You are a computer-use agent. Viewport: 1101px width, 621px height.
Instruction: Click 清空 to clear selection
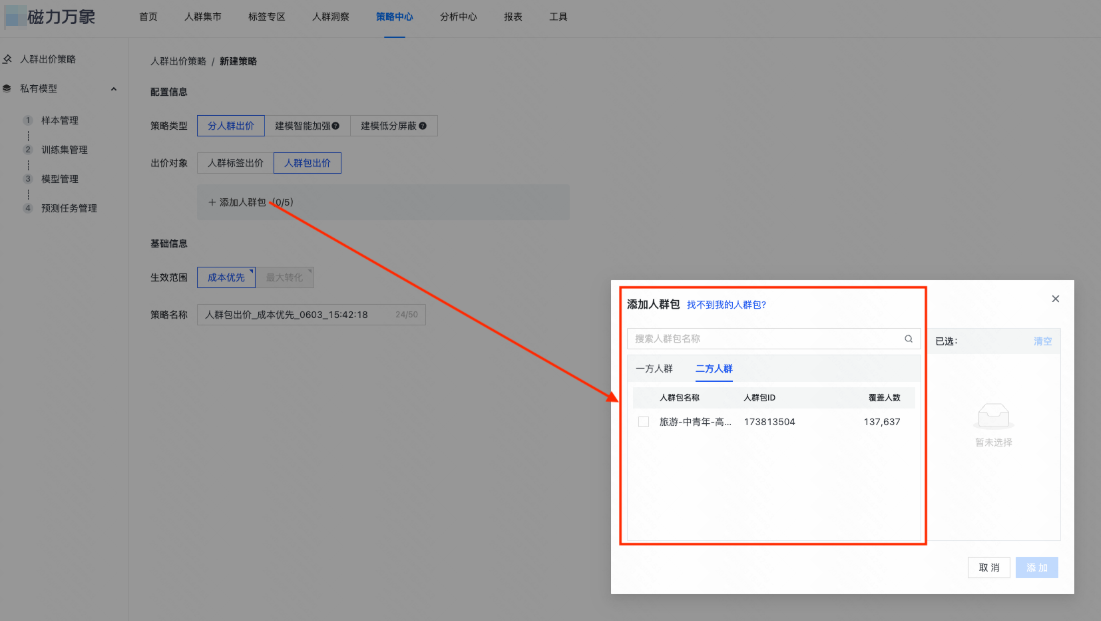pyautogui.click(x=1042, y=341)
